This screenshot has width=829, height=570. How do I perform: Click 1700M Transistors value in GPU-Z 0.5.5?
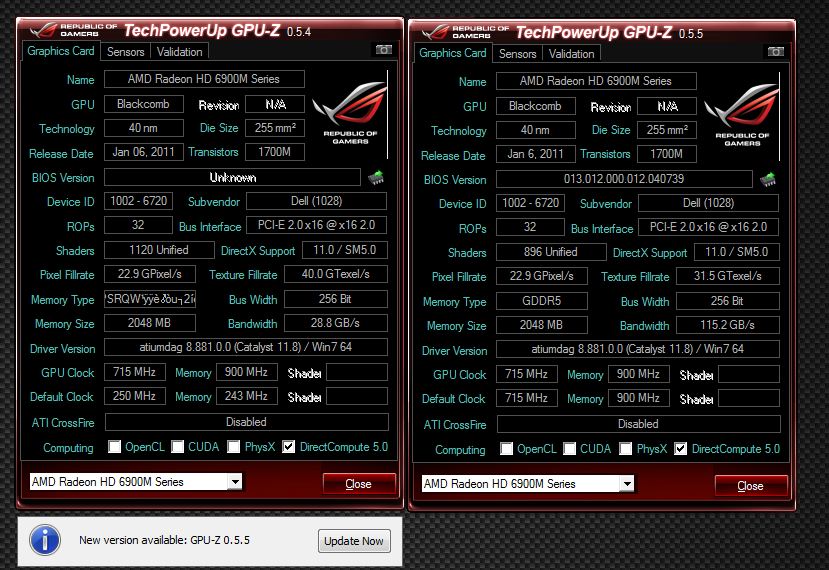(667, 154)
